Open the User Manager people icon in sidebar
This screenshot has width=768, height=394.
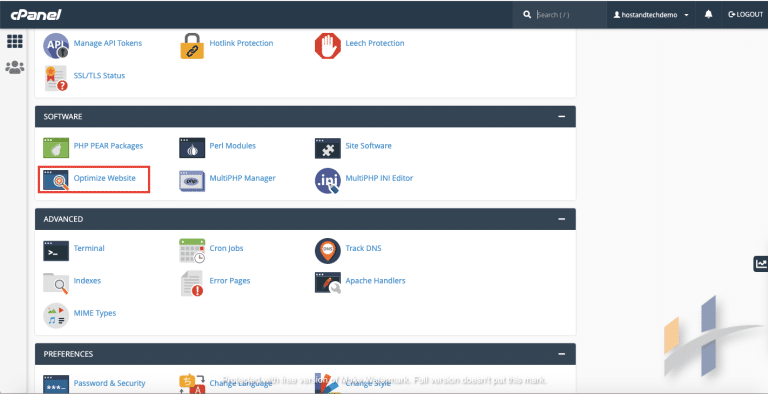pyautogui.click(x=15, y=67)
